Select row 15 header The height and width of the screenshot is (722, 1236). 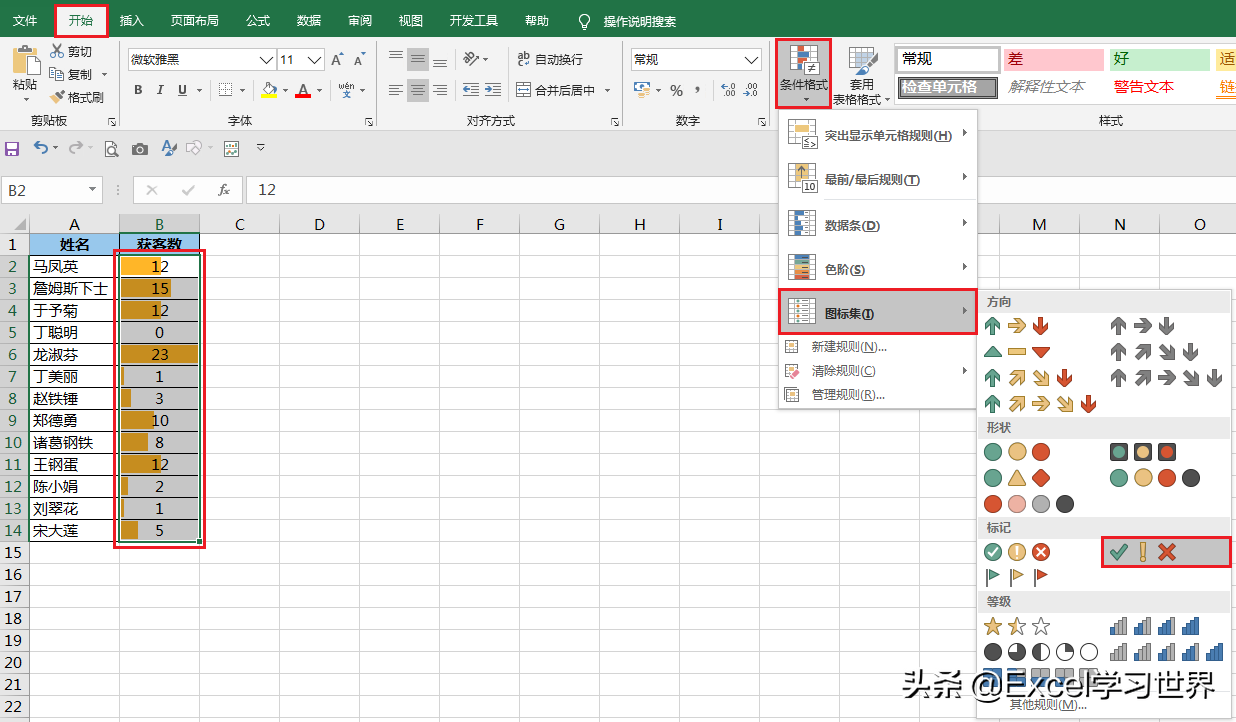(x=14, y=552)
